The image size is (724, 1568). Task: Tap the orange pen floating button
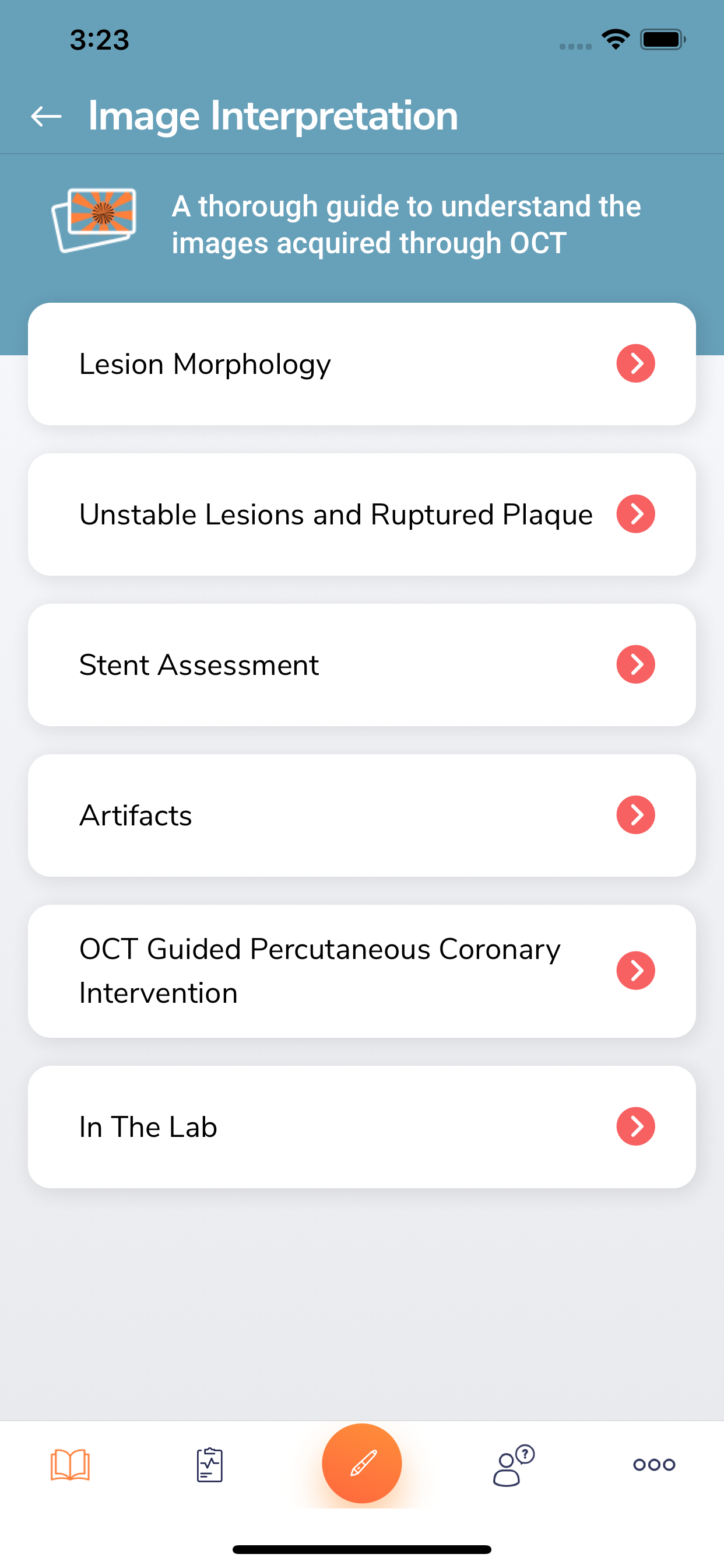[x=362, y=1462]
